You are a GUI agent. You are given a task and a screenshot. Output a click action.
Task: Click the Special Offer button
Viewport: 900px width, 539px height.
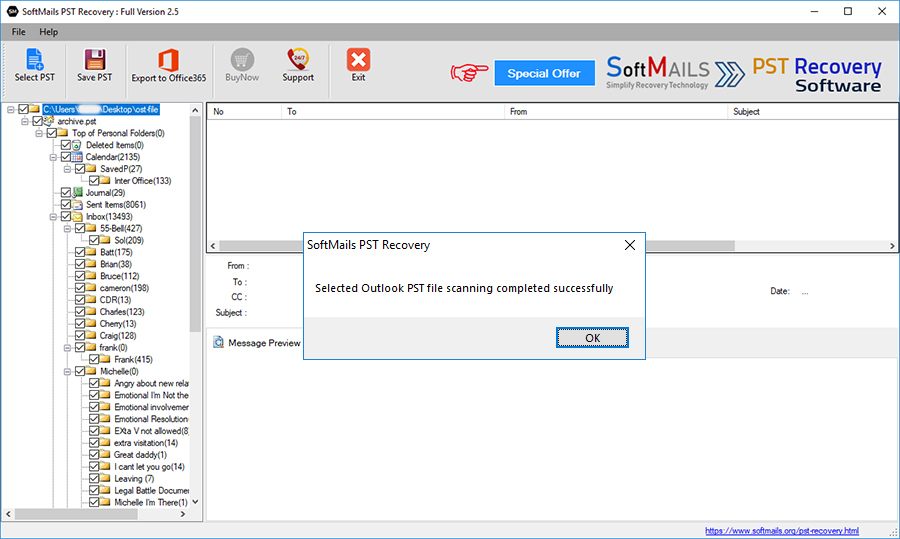(x=544, y=73)
